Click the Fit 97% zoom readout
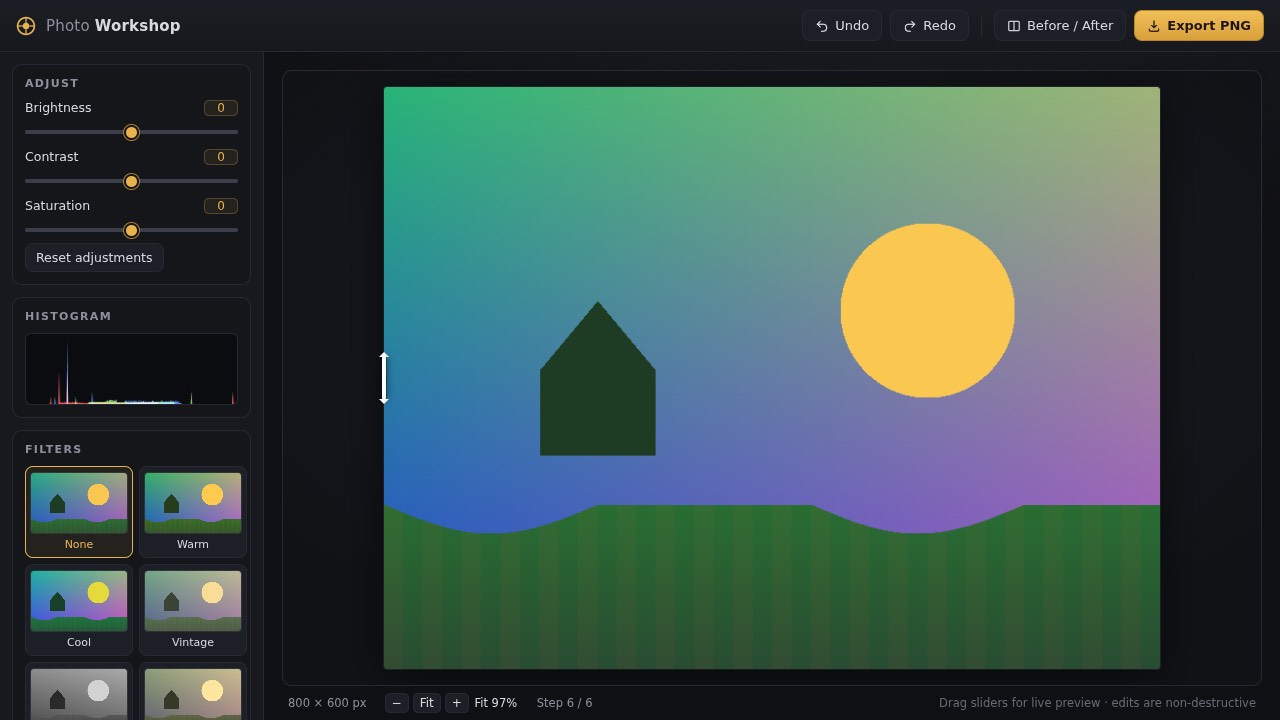The image size is (1280, 720). [x=496, y=703]
